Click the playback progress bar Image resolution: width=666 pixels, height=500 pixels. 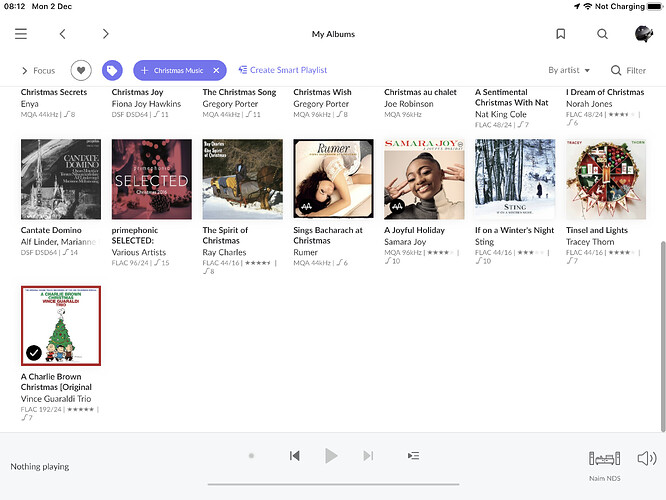pyautogui.click(x=333, y=484)
